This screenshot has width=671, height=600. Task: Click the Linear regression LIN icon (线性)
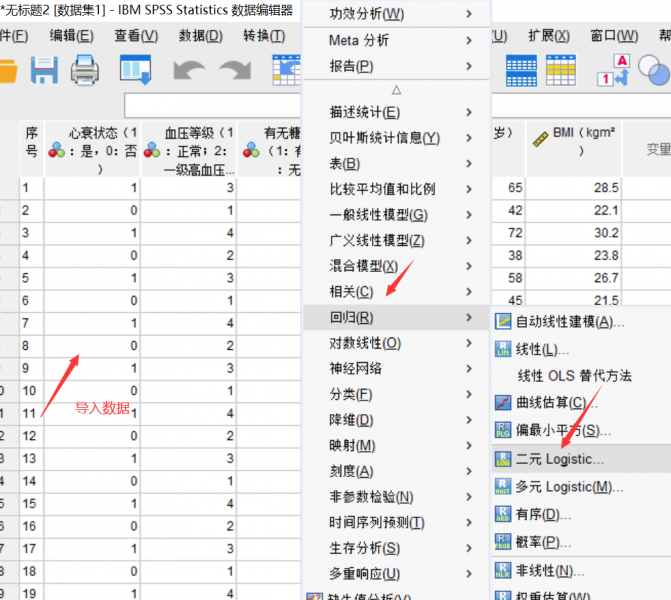tap(503, 350)
